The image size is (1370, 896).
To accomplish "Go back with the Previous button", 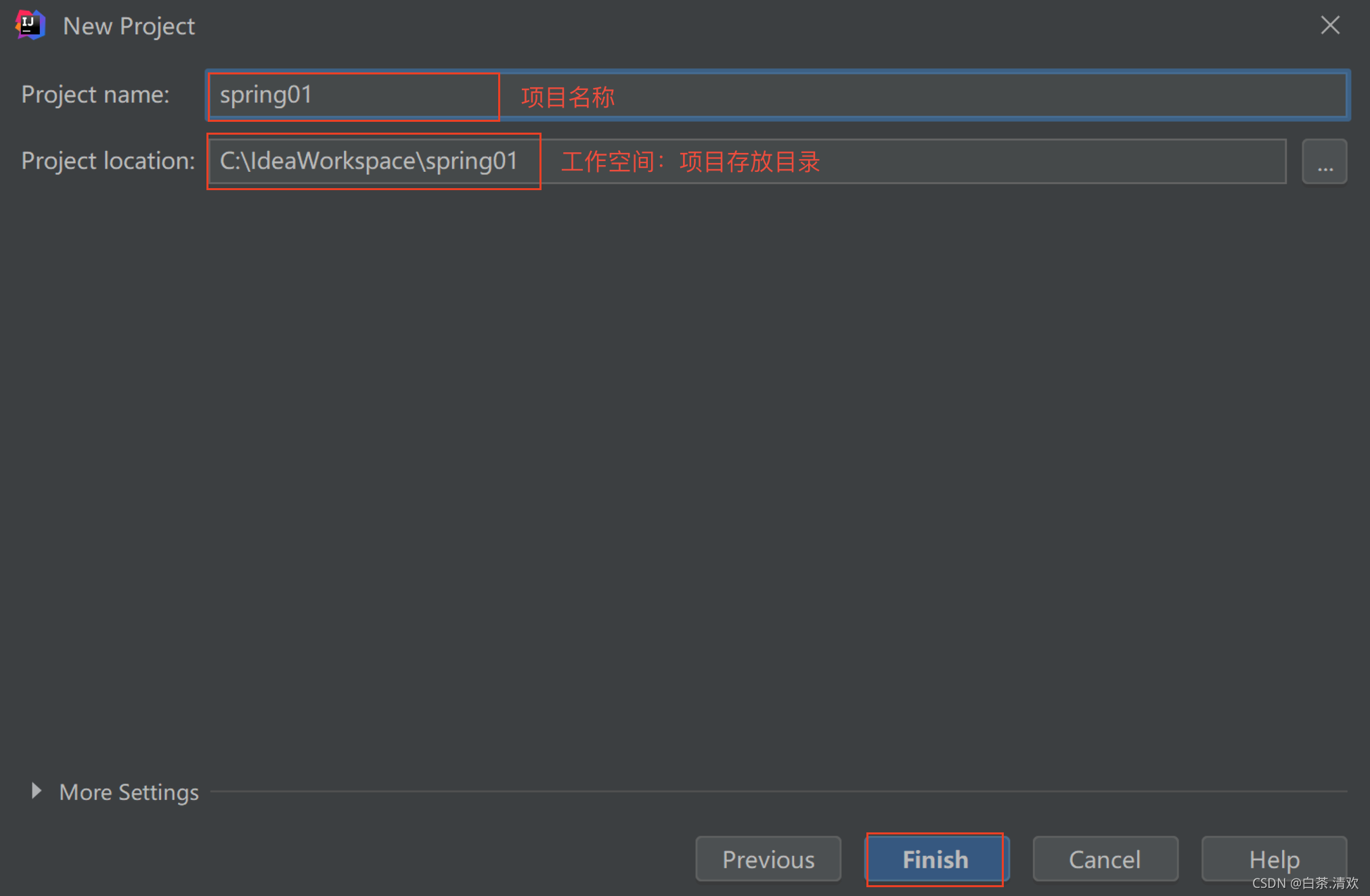I will pos(768,859).
